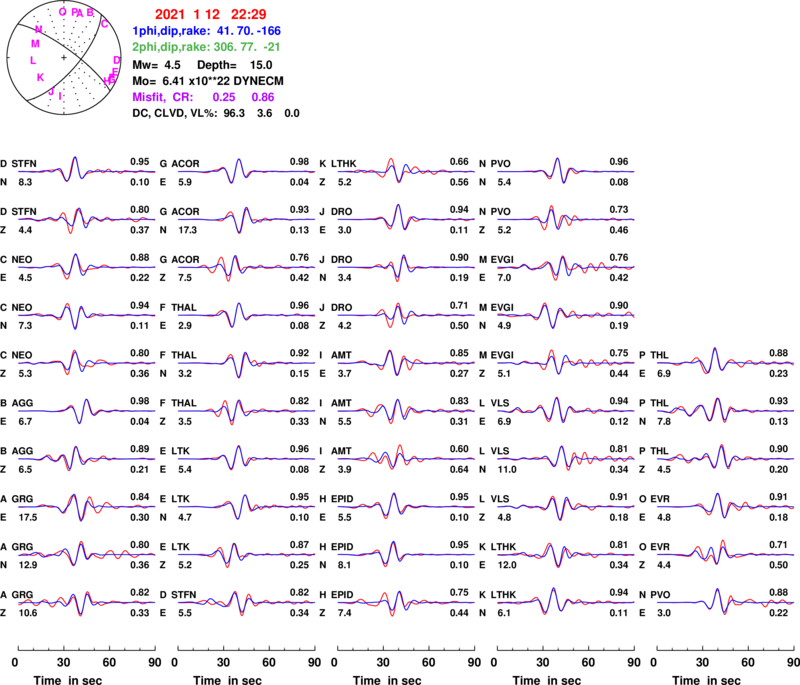This screenshot has height=685, width=800.
Task: Click correlation 0.87 of LTK Z
Action: 299,545
